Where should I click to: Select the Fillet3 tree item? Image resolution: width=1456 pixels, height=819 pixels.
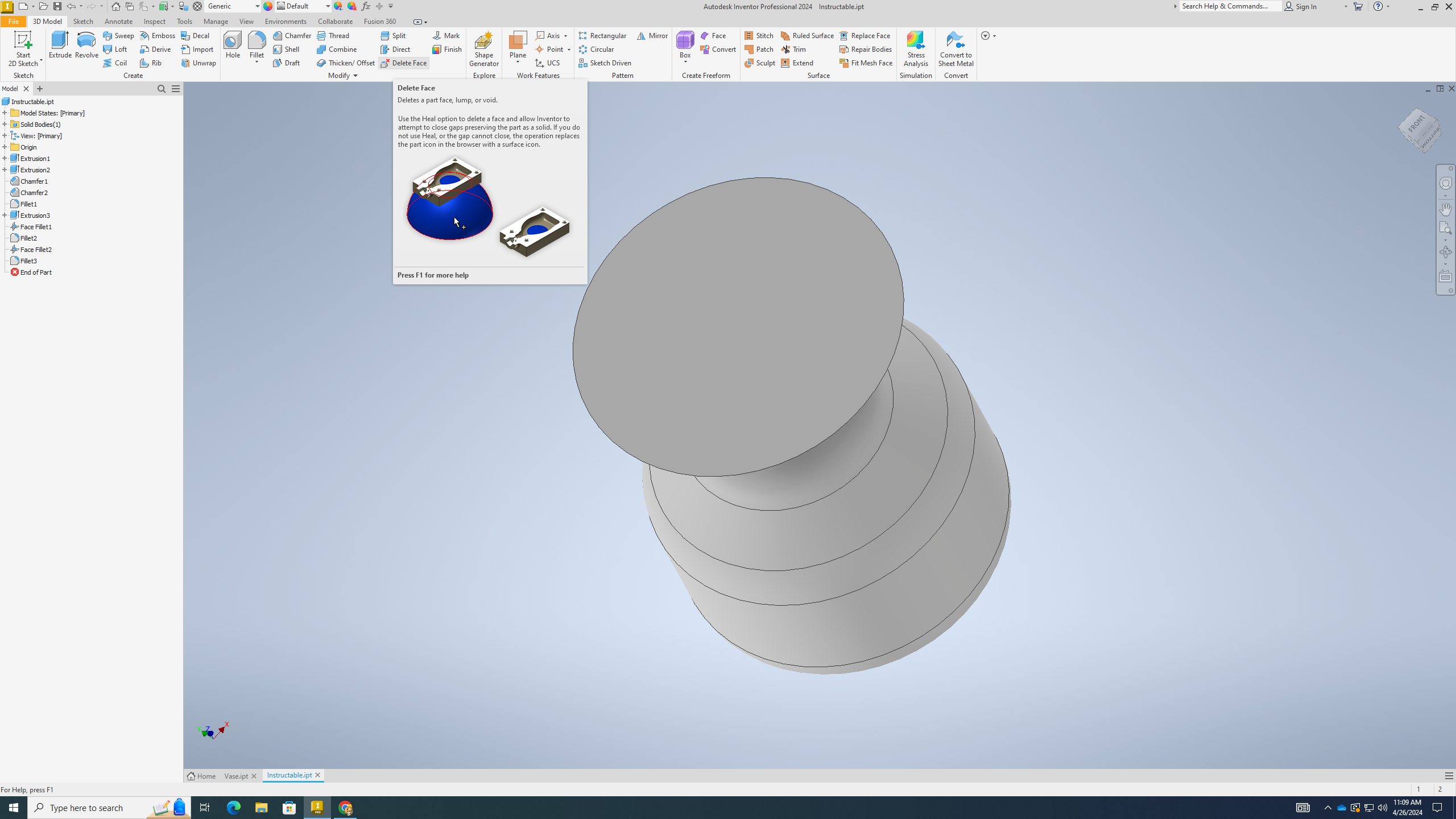pos(28,261)
